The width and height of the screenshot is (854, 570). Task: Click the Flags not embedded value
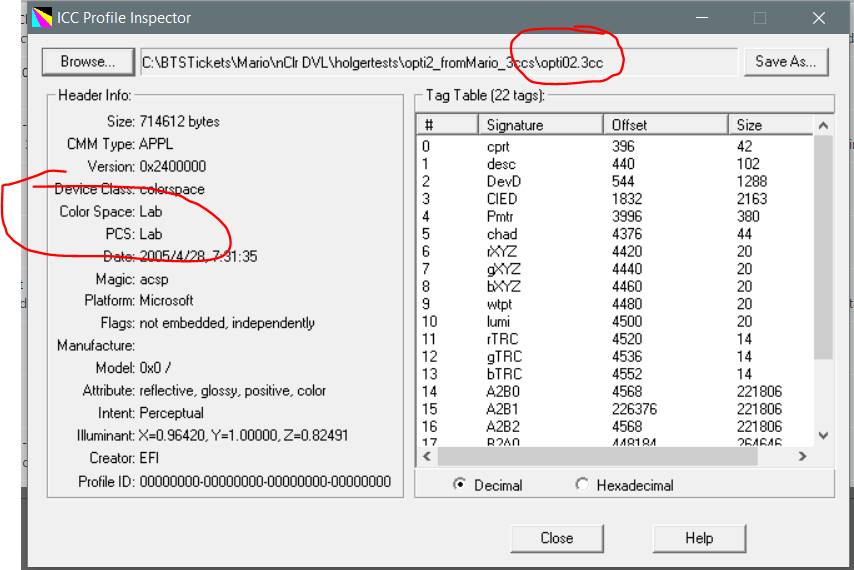click(x=227, y=323)
